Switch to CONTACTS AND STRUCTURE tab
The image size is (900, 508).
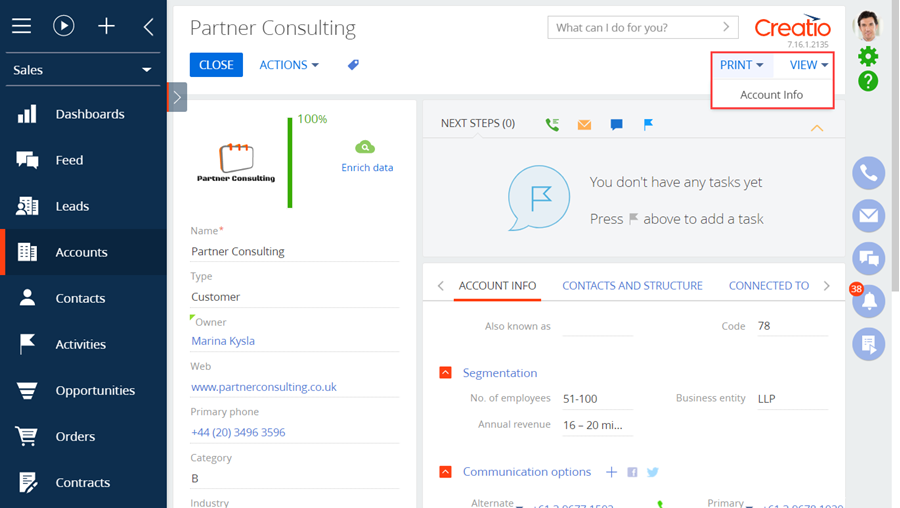pos(632,286)
